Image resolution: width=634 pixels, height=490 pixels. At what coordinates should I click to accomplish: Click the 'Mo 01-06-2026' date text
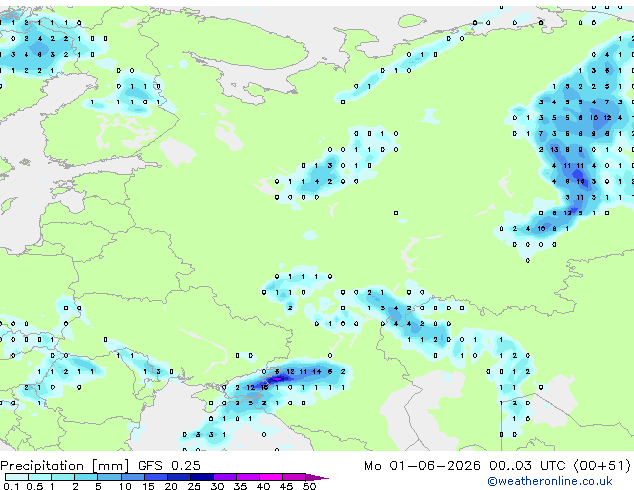(422, 466)
